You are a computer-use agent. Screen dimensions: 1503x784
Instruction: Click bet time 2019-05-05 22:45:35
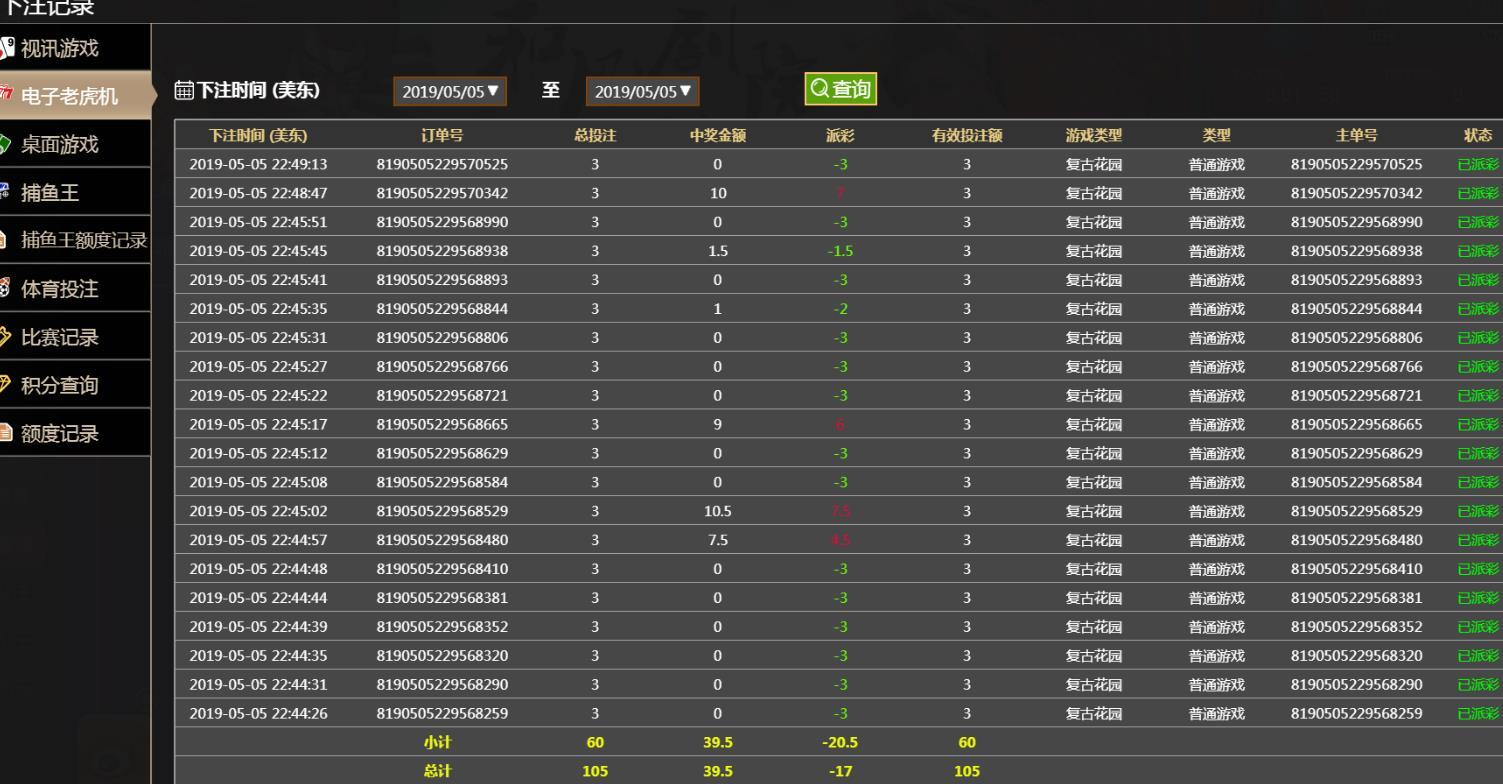pos(258,309)
